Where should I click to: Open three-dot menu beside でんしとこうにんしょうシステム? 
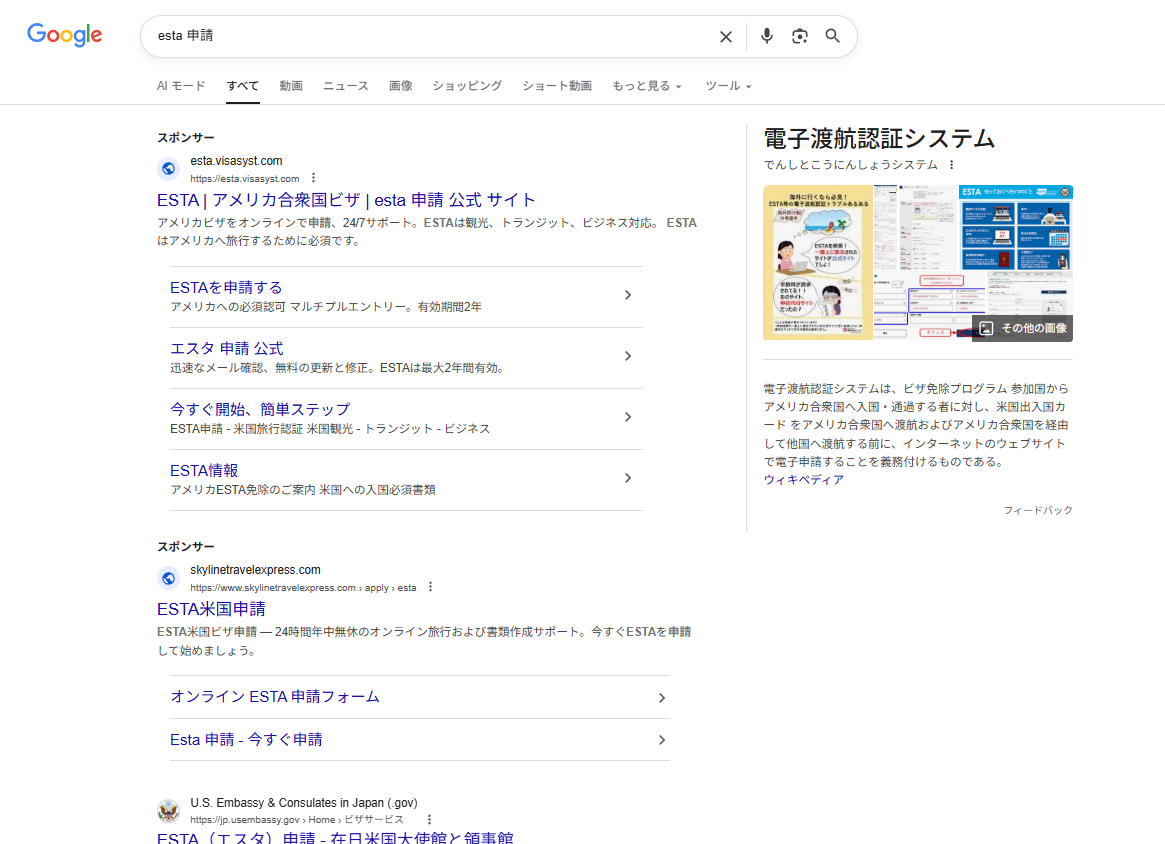click(x=951, y=165)
